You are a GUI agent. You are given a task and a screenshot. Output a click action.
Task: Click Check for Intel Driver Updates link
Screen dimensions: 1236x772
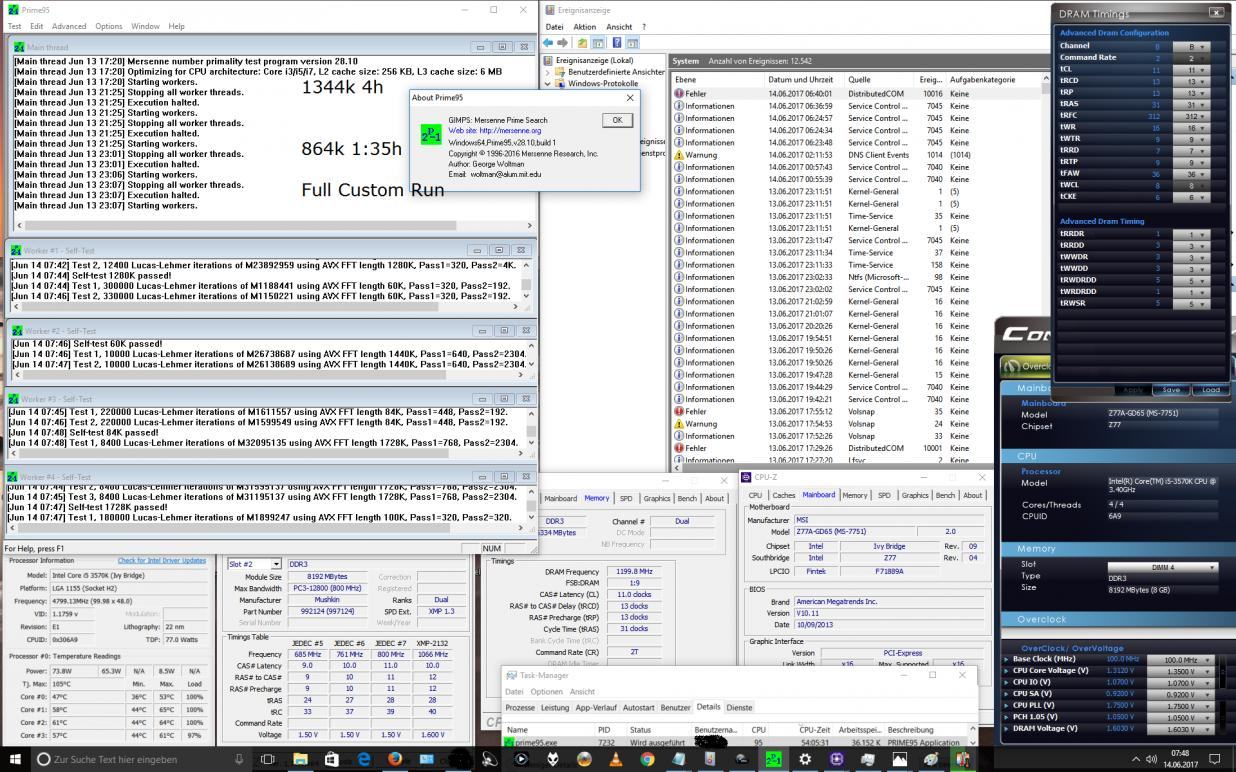tap(162, 561)
